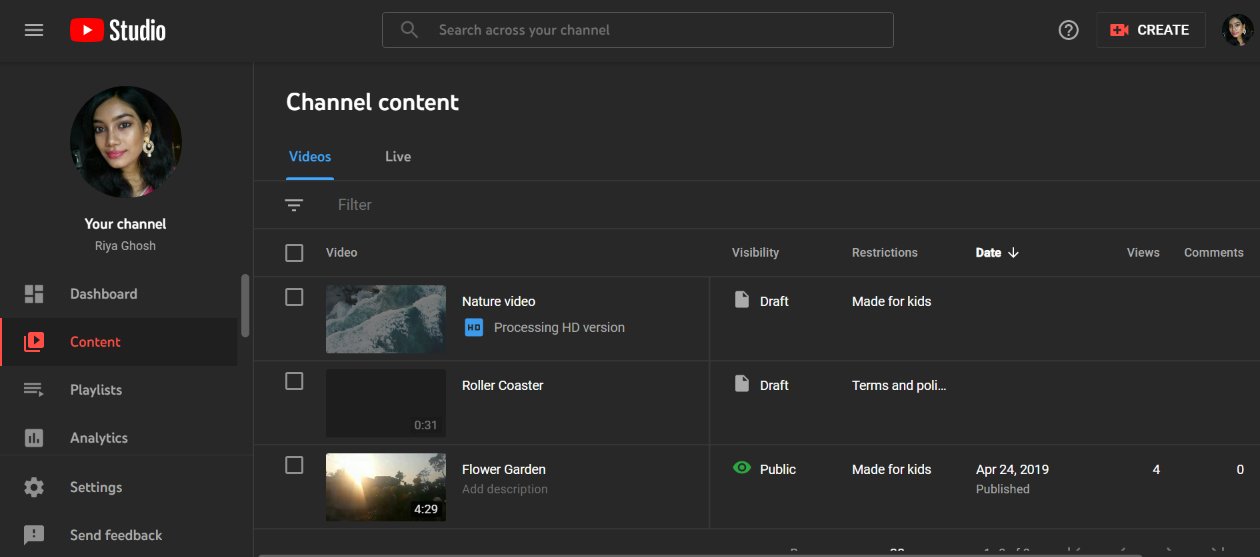Switch to the Live tab
Viewport: 1260px width, 557px height.
click(398, 157)
